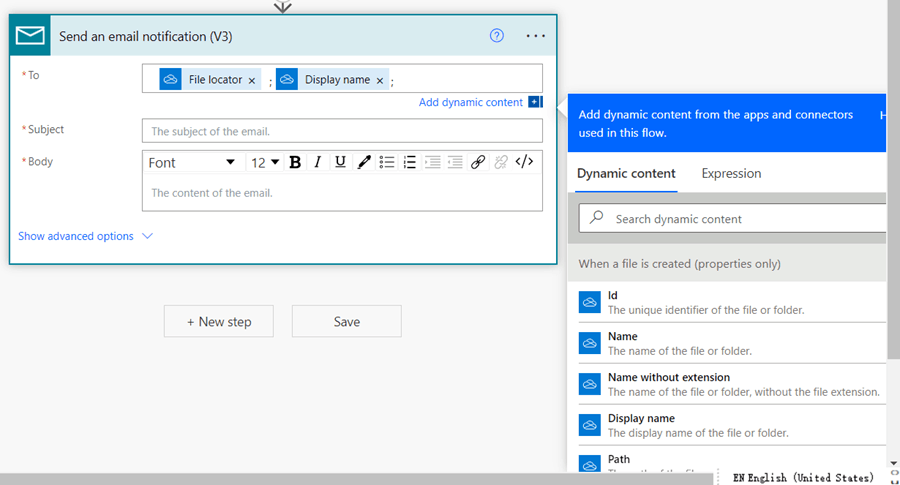Image resolution: width=900 pixels, height=485 pixels.
Task: Click the search magnifier icon
Action: tap(597, 217)
